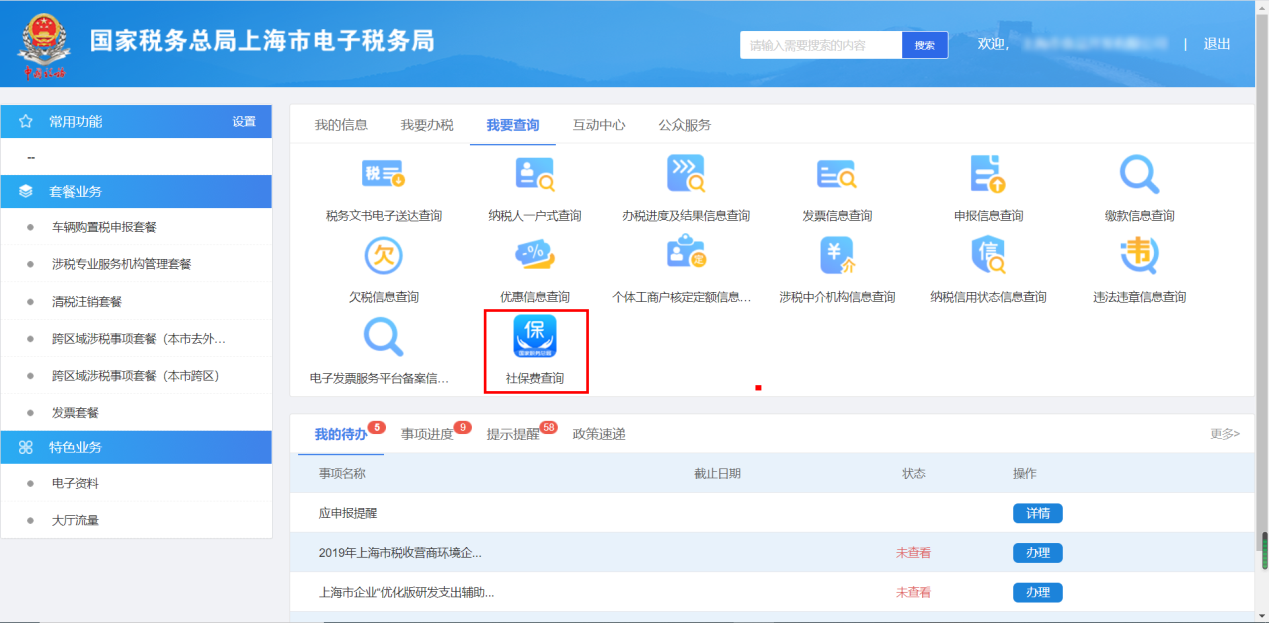Click the 缴款信息查询 magnifier icon
The image size is (1269, 623).
point(1139,175)
